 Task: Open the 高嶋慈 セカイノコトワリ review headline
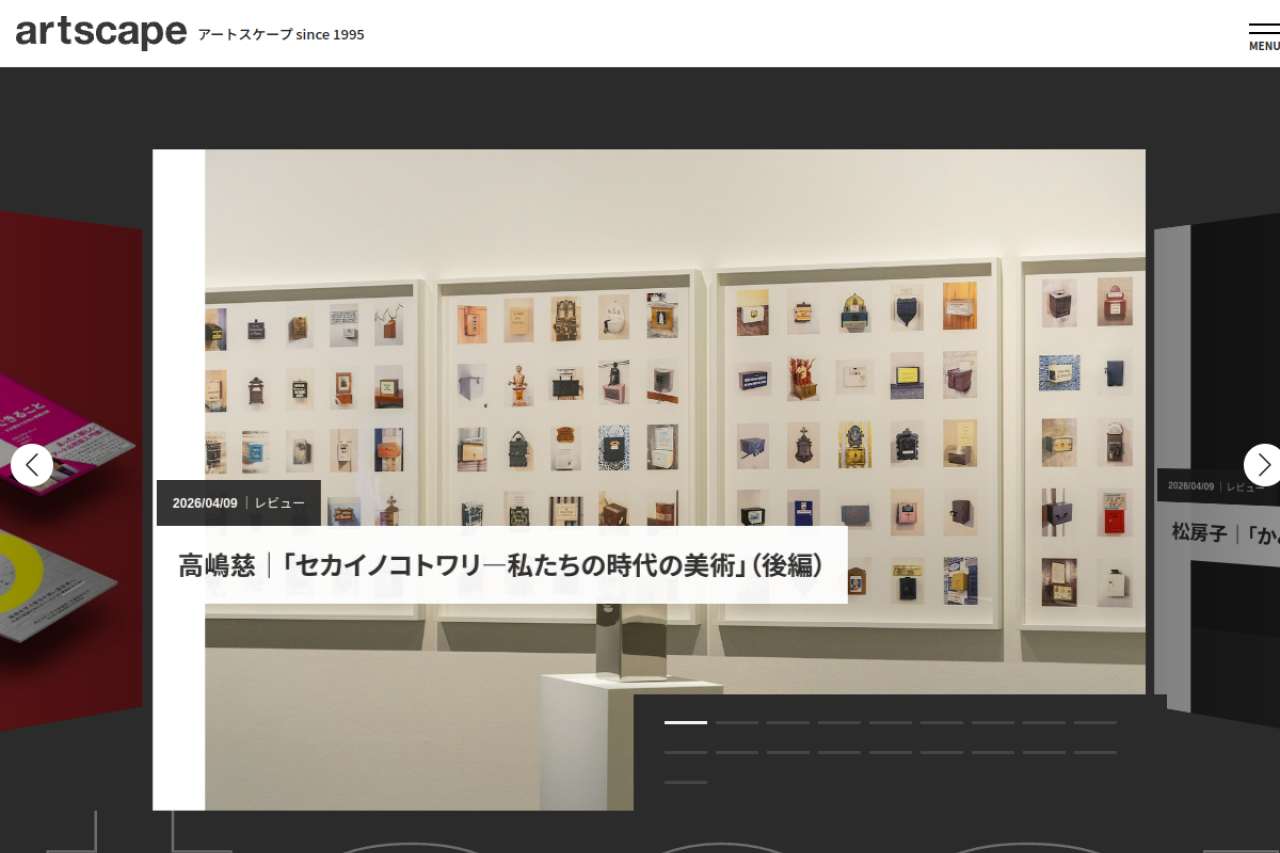(501, 566)
